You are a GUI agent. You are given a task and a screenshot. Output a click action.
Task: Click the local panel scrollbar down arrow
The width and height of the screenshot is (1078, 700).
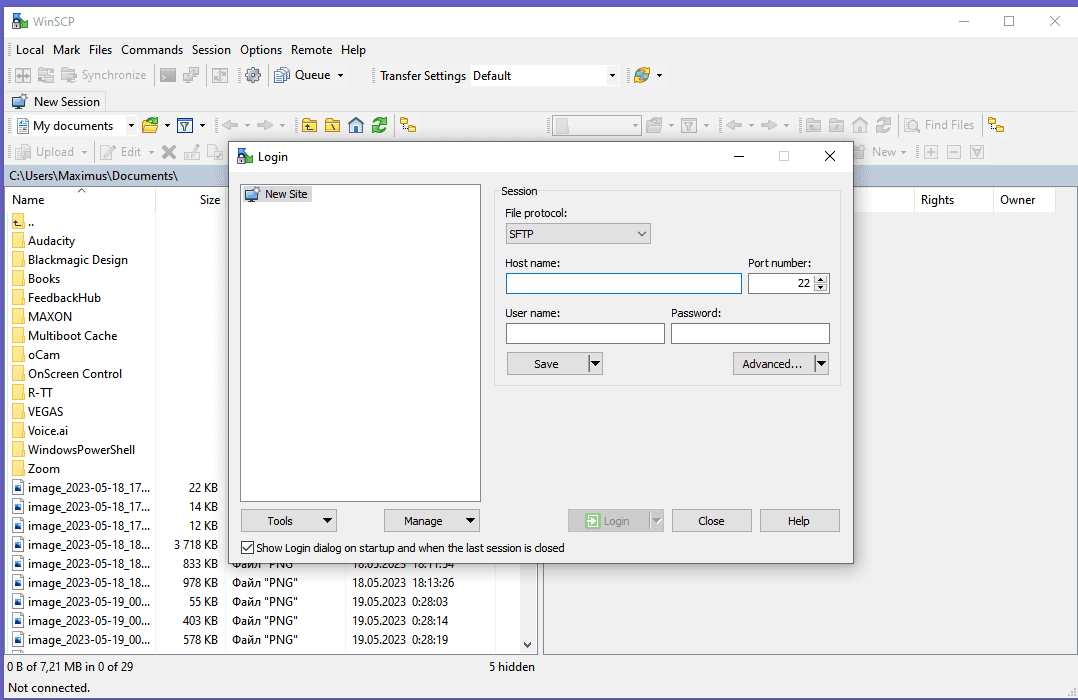527,645
